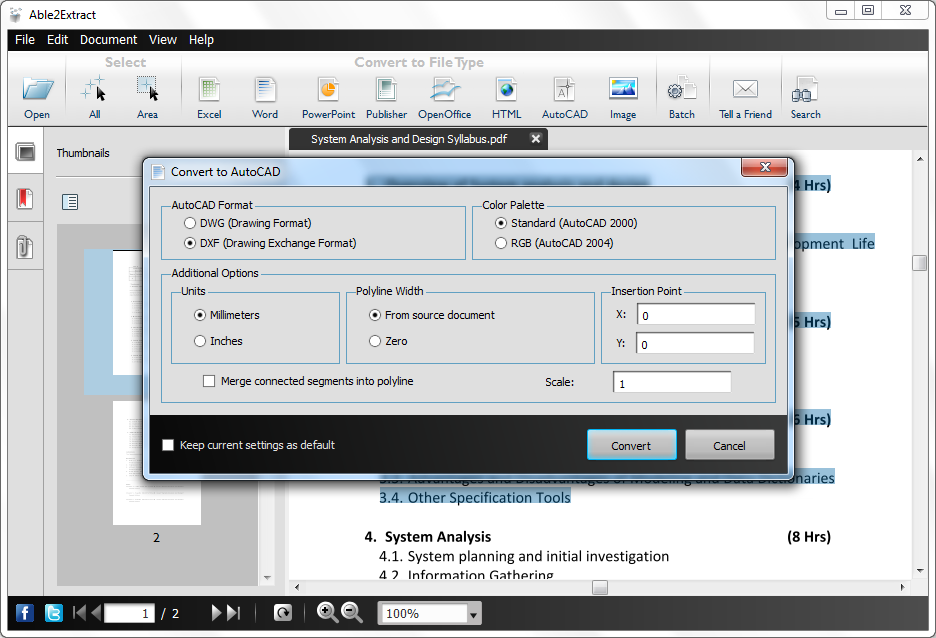Convert to PowerPoint icon
Viewport: 936px width, 638px height.
[x=328, y=90]
